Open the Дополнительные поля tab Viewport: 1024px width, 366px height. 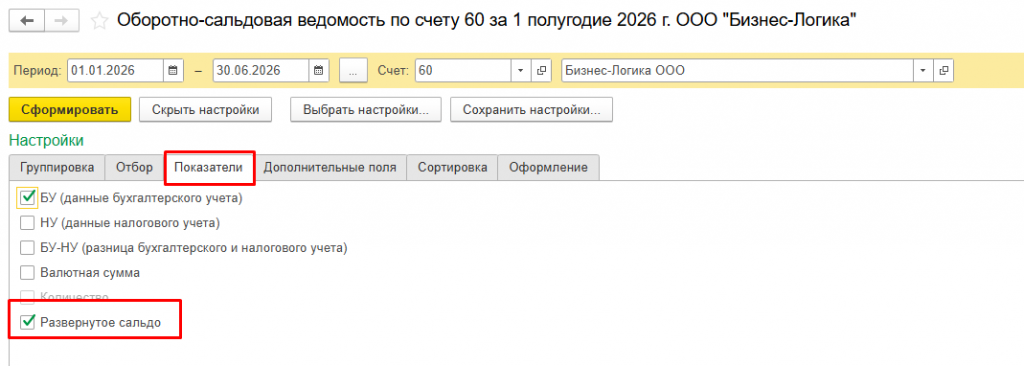coord(330,167)
